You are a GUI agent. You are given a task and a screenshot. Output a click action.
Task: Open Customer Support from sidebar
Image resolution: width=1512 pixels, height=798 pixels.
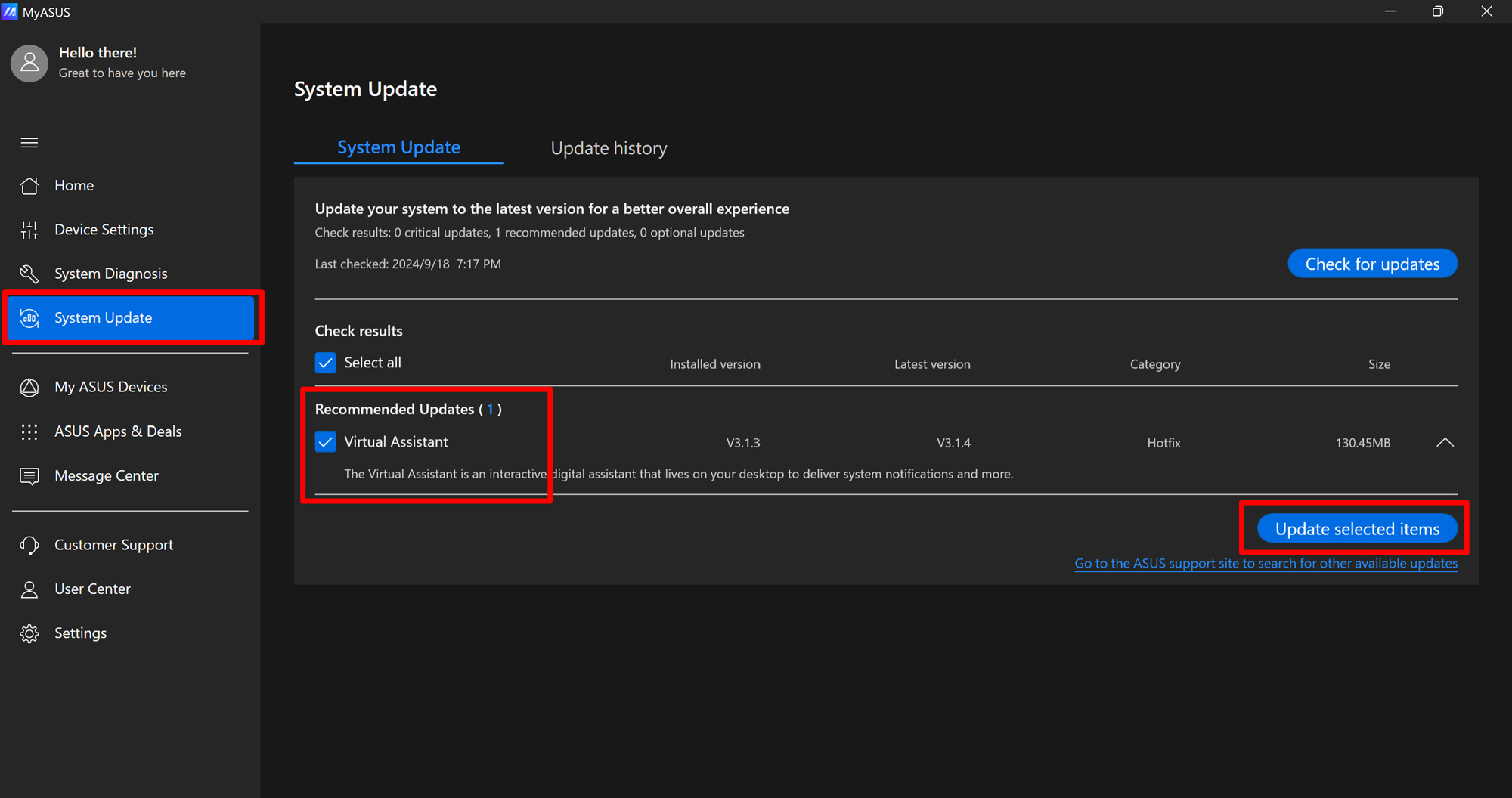pos(130,545)
